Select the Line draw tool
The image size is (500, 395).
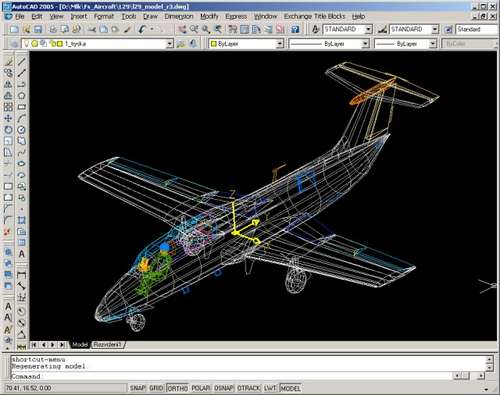22,61
